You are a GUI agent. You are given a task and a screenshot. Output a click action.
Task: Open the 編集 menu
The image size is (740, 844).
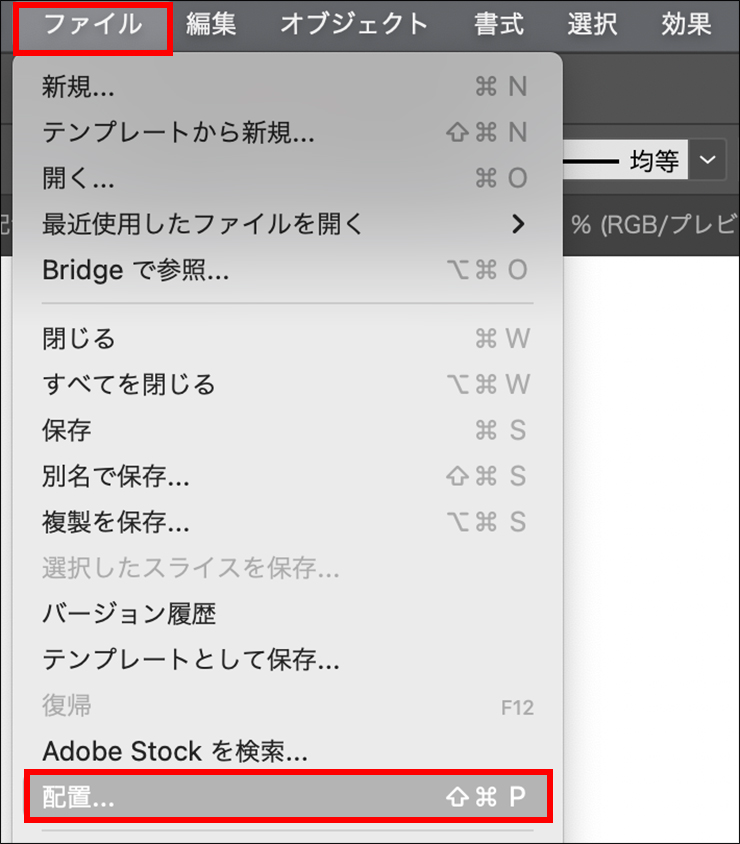[x=211, y=25]
